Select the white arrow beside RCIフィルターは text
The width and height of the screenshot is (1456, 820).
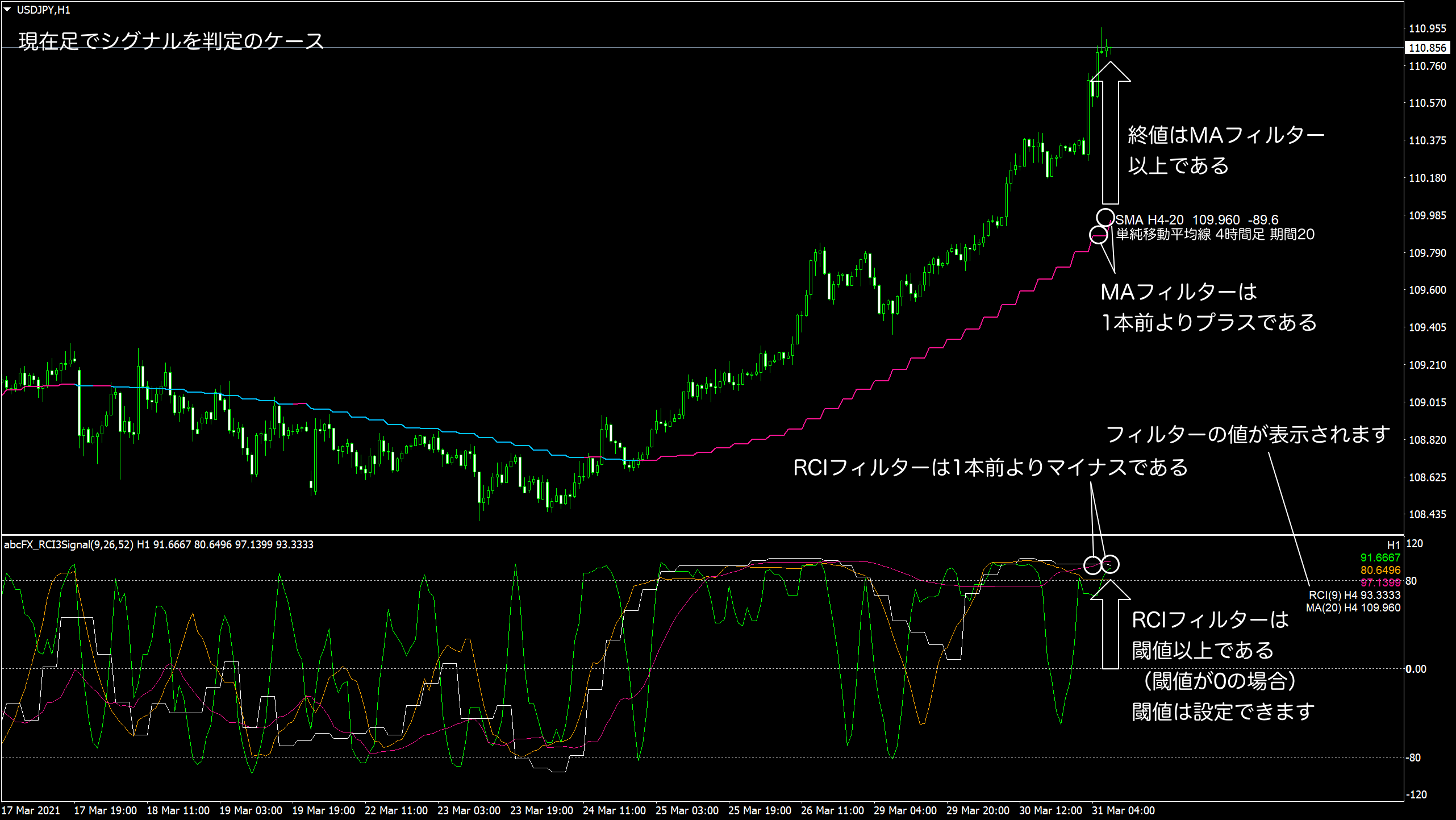point(1111,623)
